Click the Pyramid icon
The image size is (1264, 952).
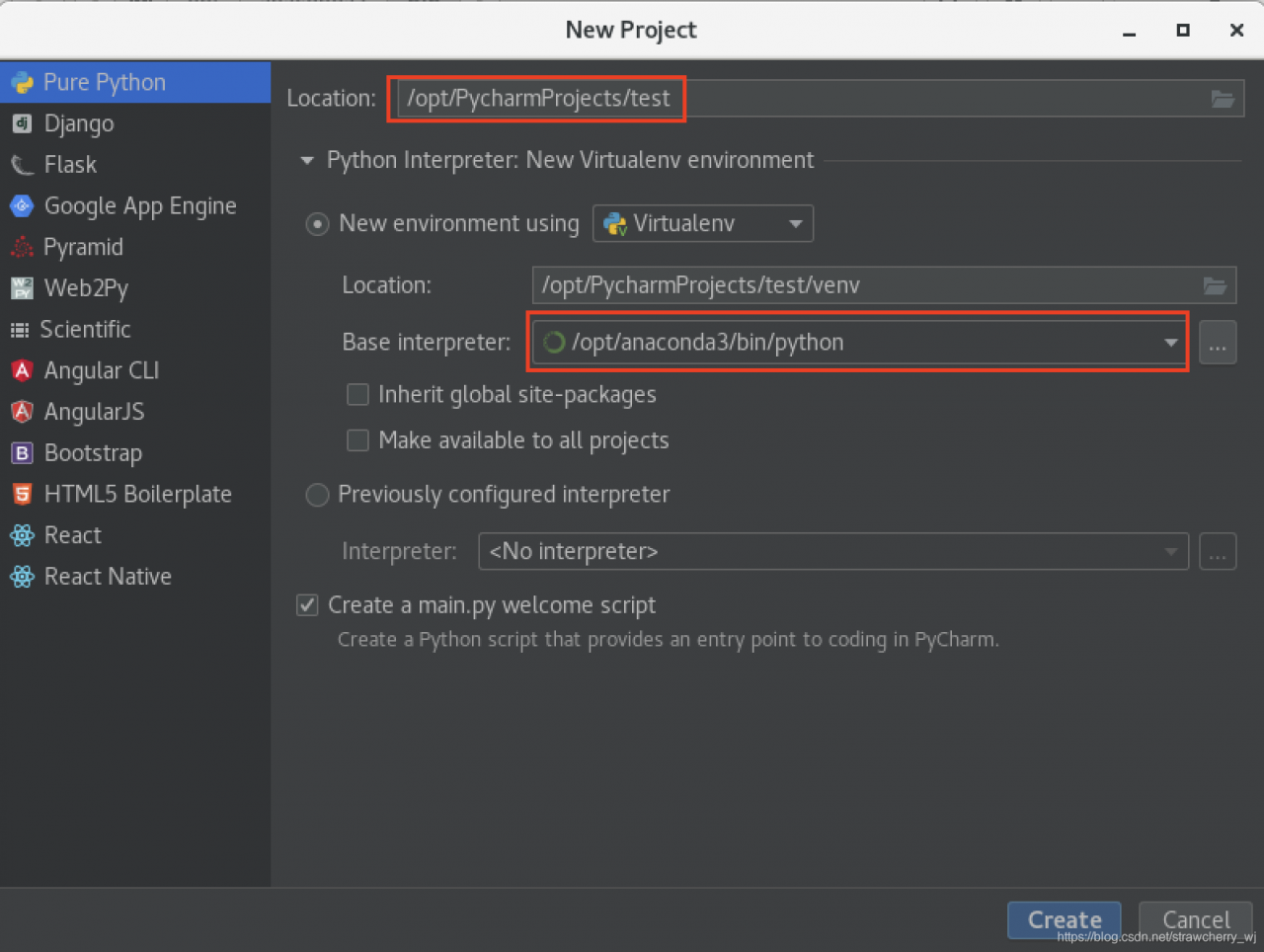pyautogui.click(x=22, y=247)
